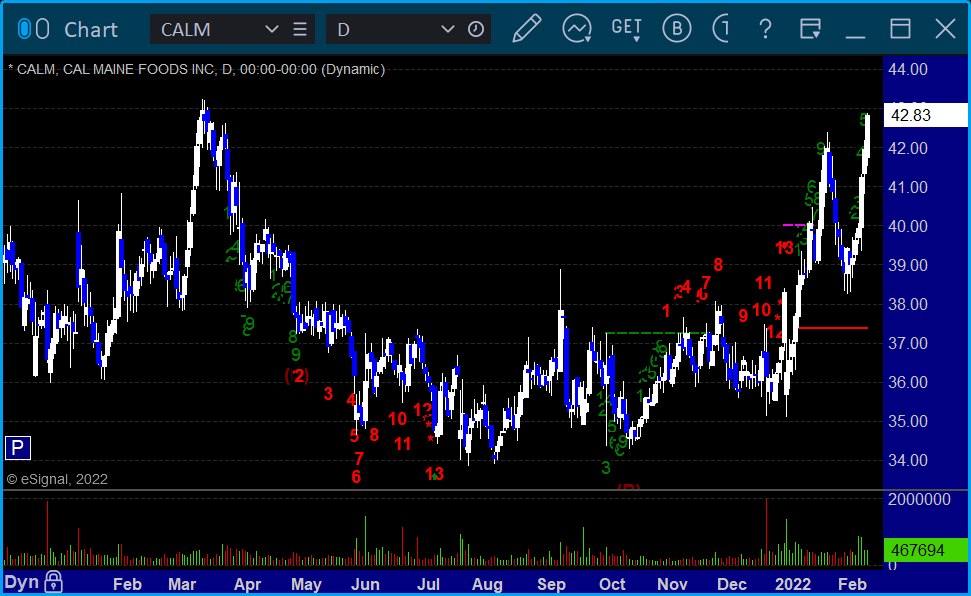971x596 pixels.
Task: Open the CALM symbol dropdown arrow
Action: 271,29
